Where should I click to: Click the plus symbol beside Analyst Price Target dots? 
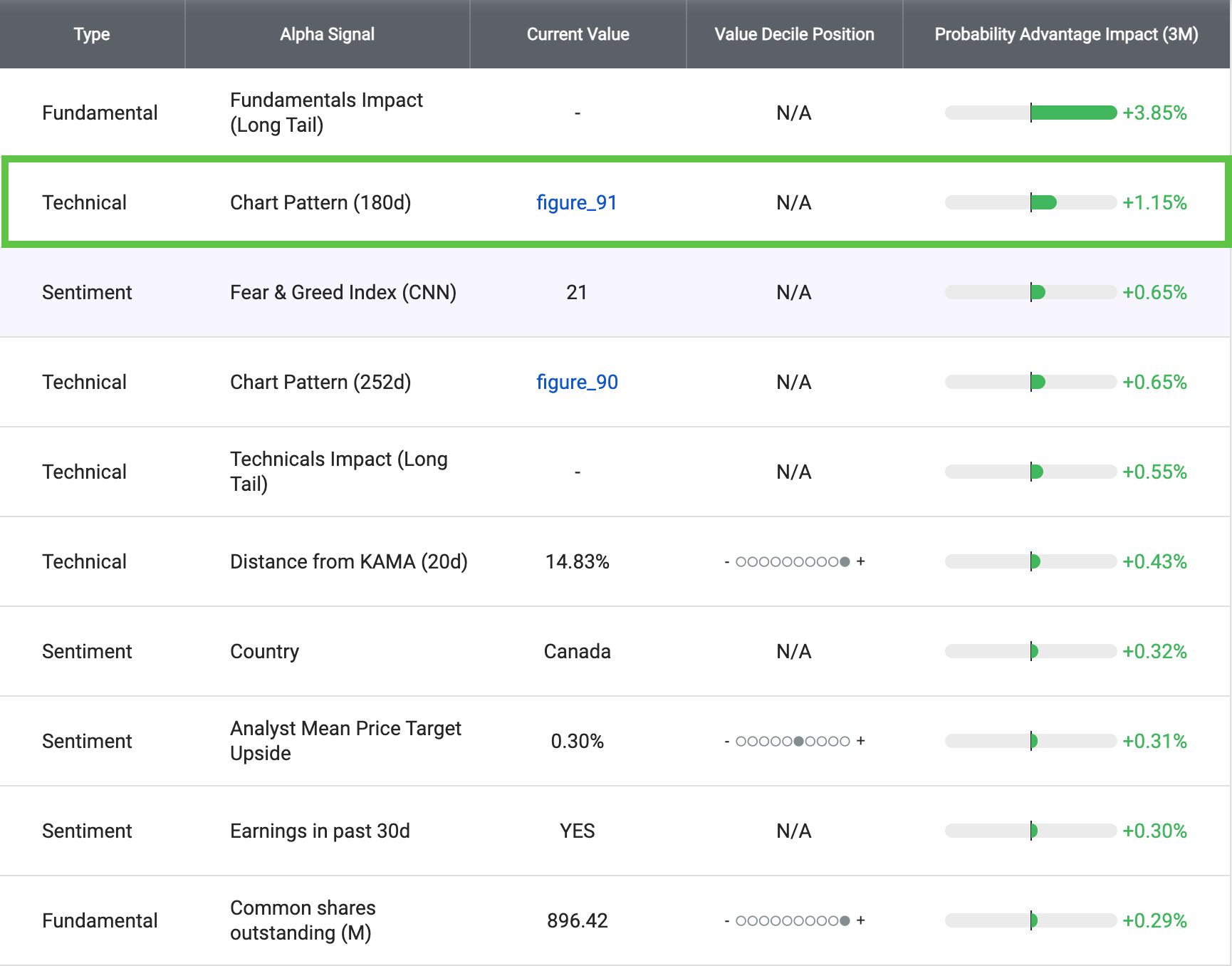pyautogui.click(x=862, y=741)
